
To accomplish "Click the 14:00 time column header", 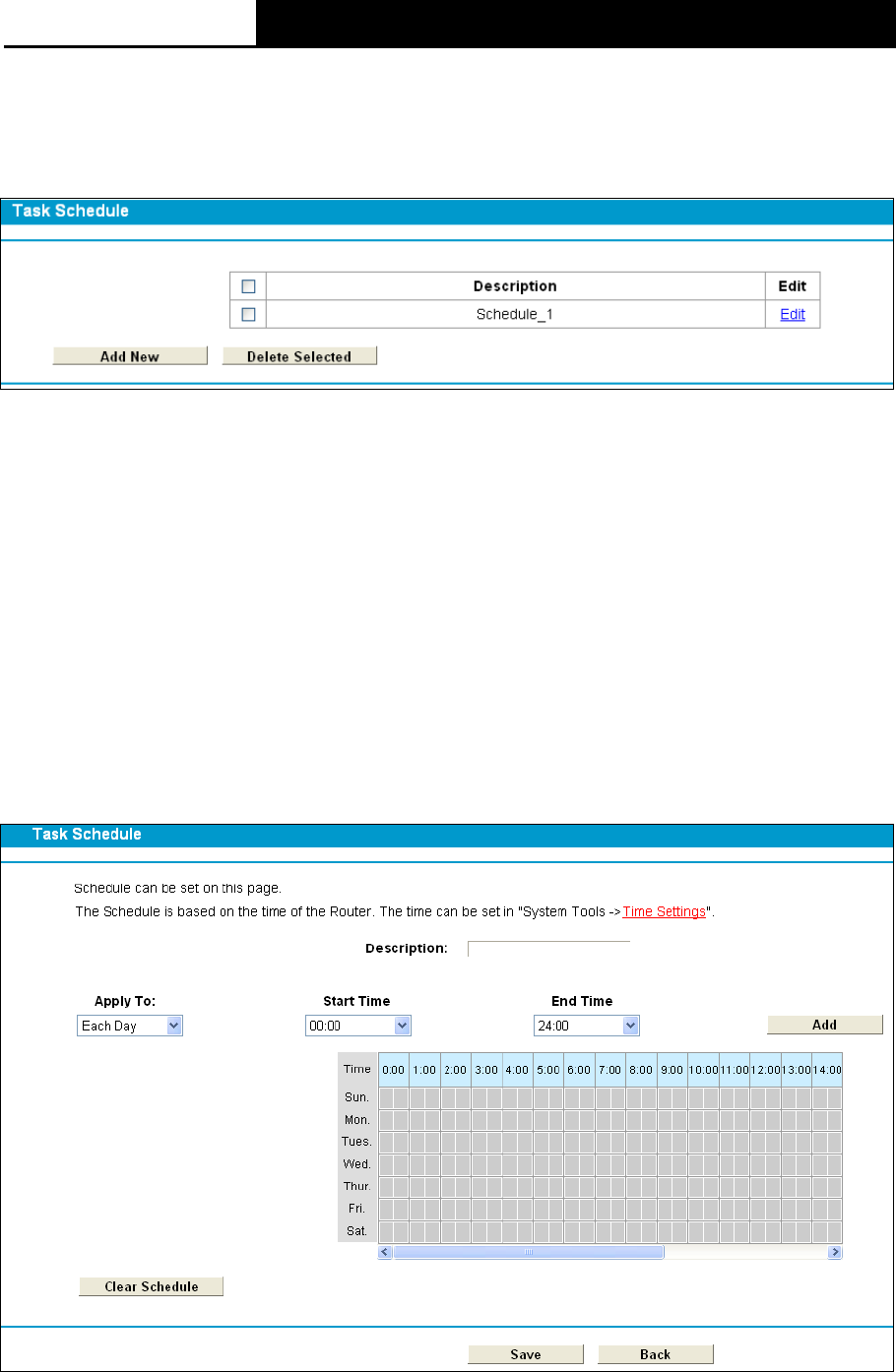I will (827, 1070).
